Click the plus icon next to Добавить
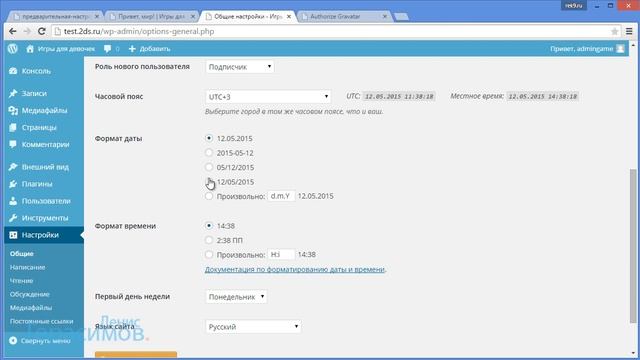 (x=132, y=49)
